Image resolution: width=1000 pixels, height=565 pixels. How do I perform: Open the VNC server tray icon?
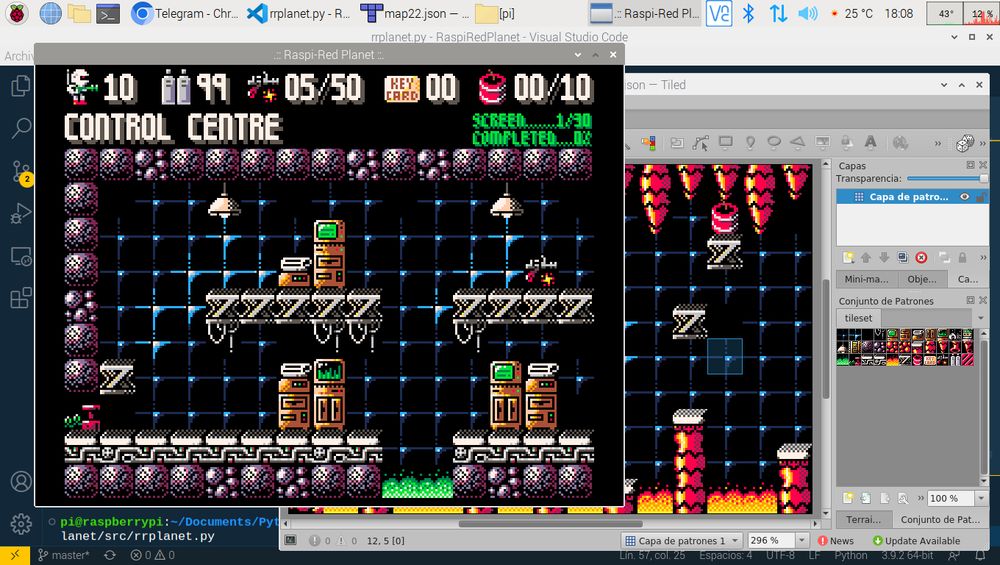pos(719,13)
